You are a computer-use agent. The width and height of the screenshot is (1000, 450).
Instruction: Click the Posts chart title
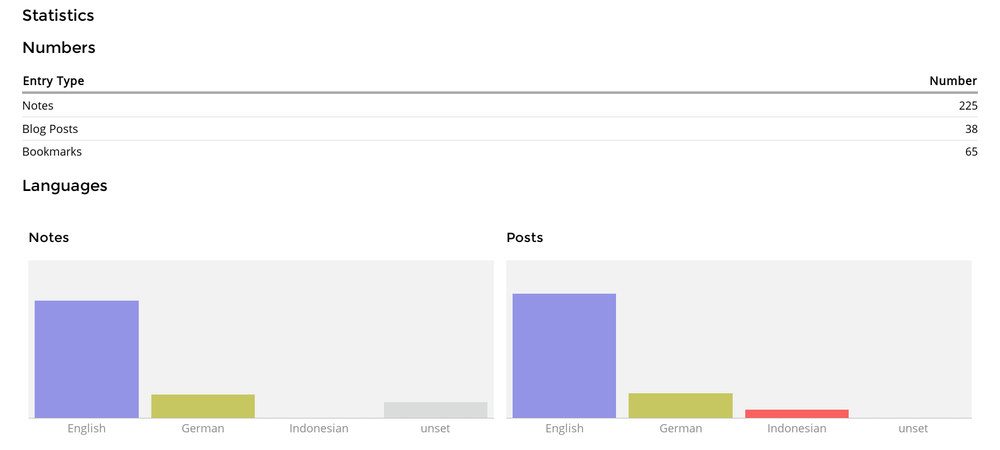click(525, 238)
